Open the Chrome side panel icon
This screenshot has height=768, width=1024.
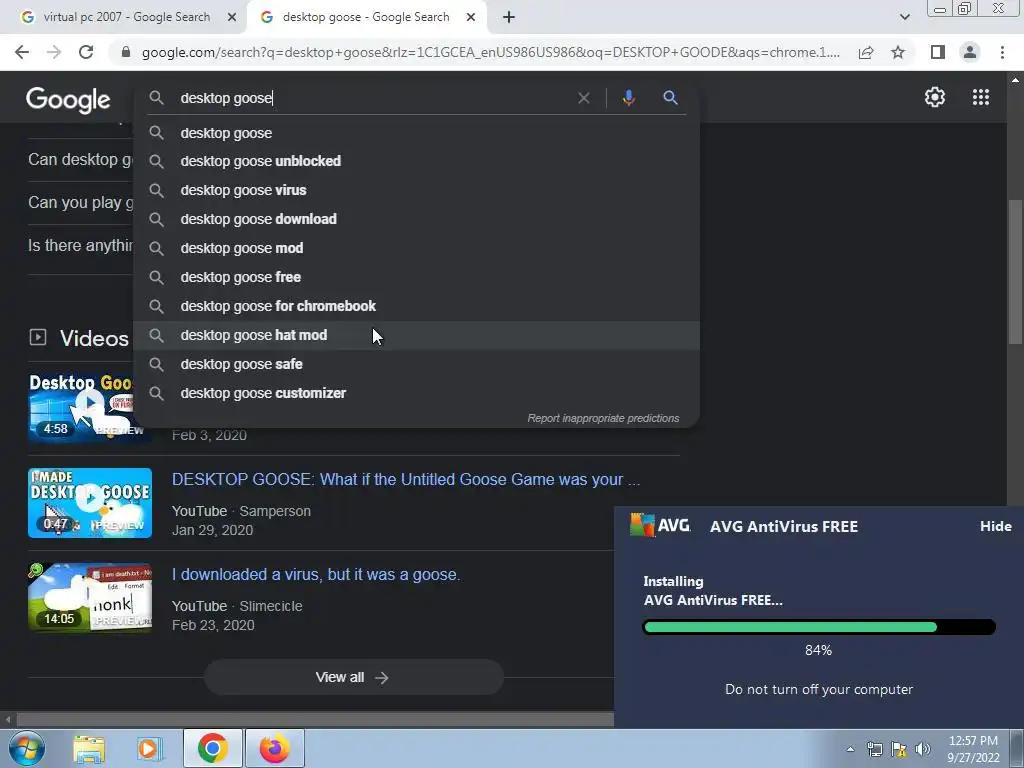(937, 52)
